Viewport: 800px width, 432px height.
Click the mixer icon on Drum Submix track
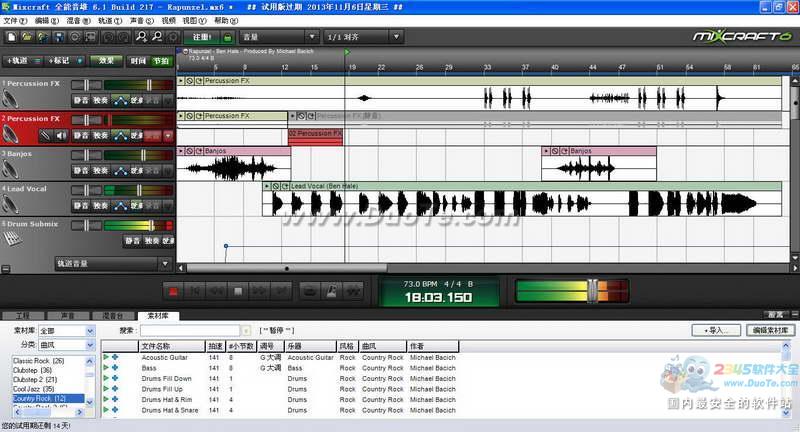click(x=11, y=239)
